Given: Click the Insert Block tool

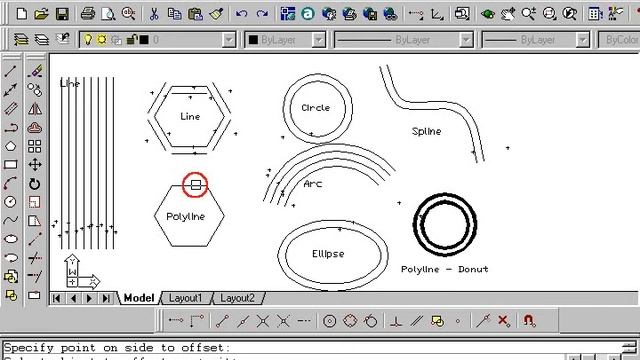Looking at the screenshot, I should click(11, 276).
